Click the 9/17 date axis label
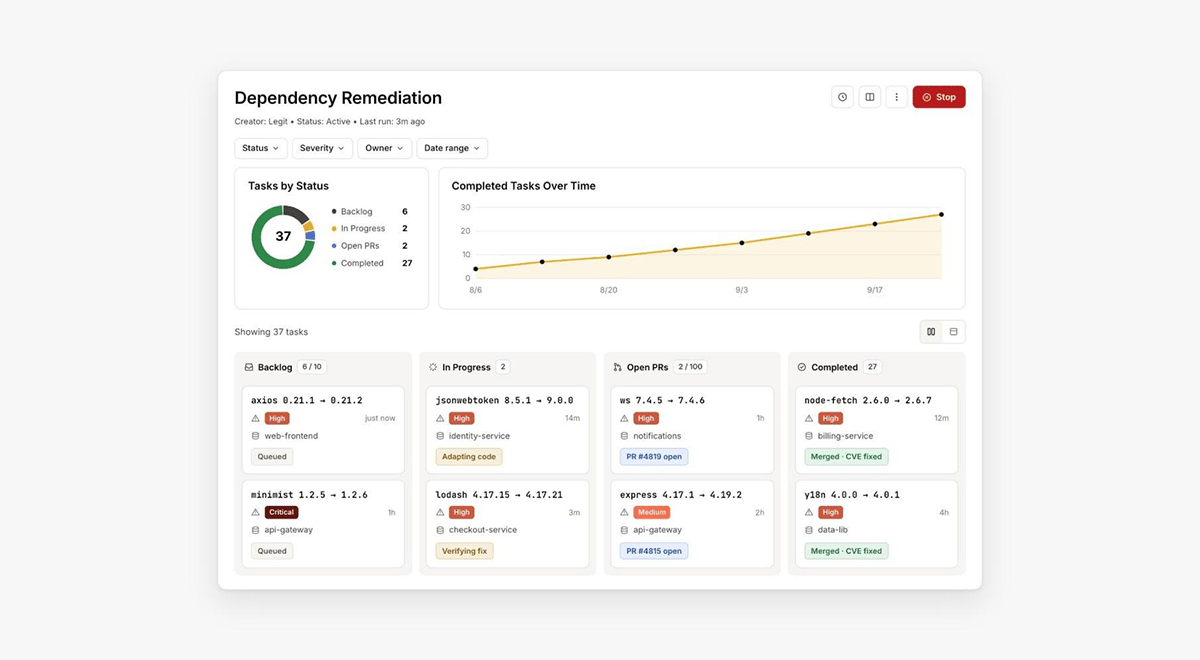The image size is (1200, 660). pos(874,289)
